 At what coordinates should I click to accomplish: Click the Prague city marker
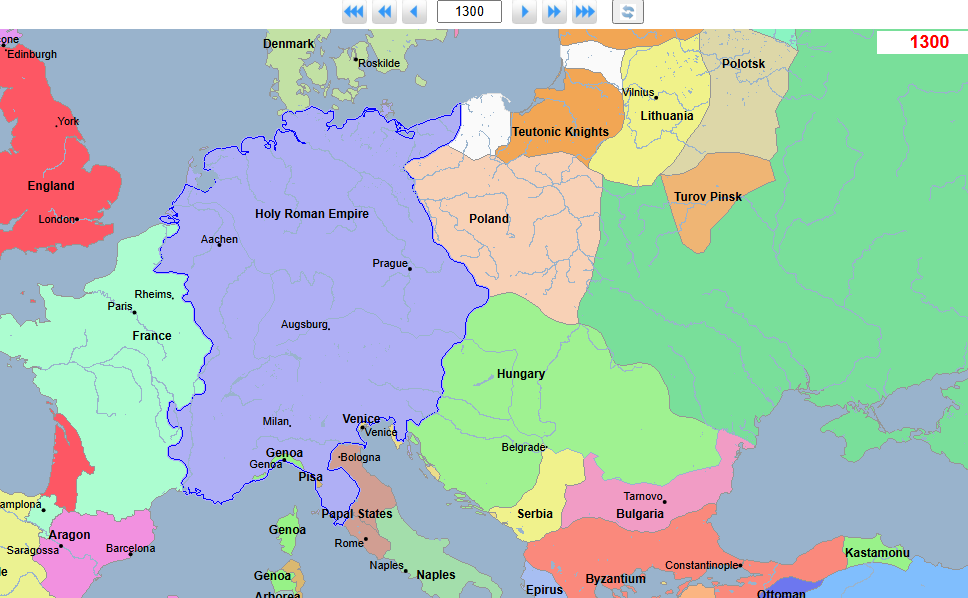click(x=410, y=269)
